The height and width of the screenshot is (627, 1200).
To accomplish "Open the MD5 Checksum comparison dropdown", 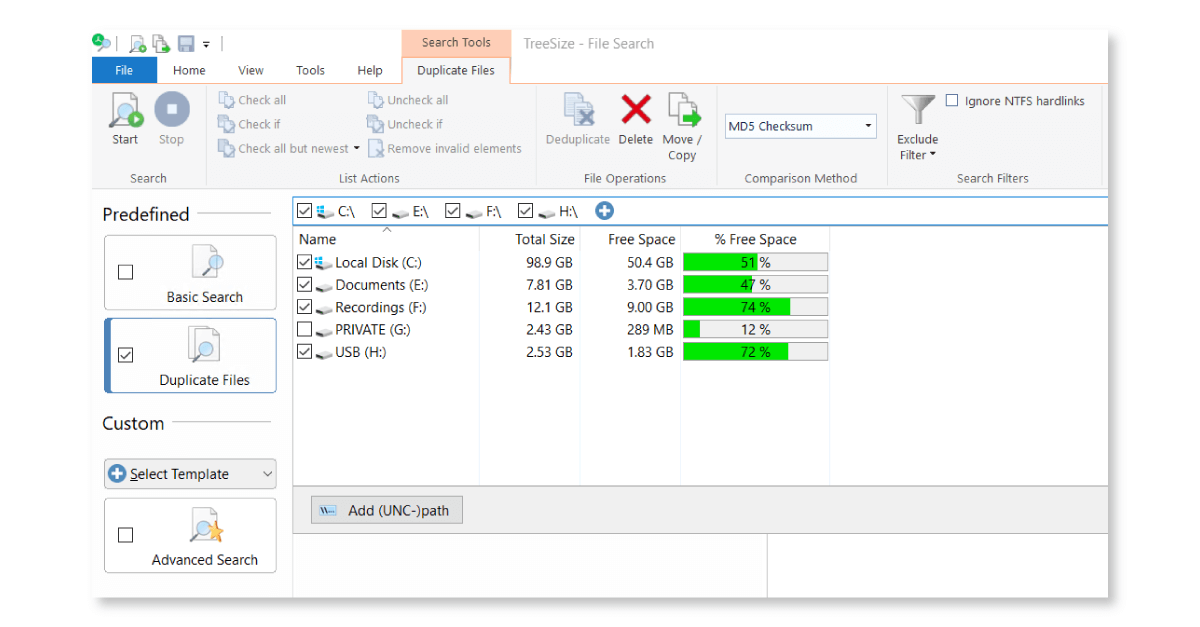I will [x=867, y=127].
